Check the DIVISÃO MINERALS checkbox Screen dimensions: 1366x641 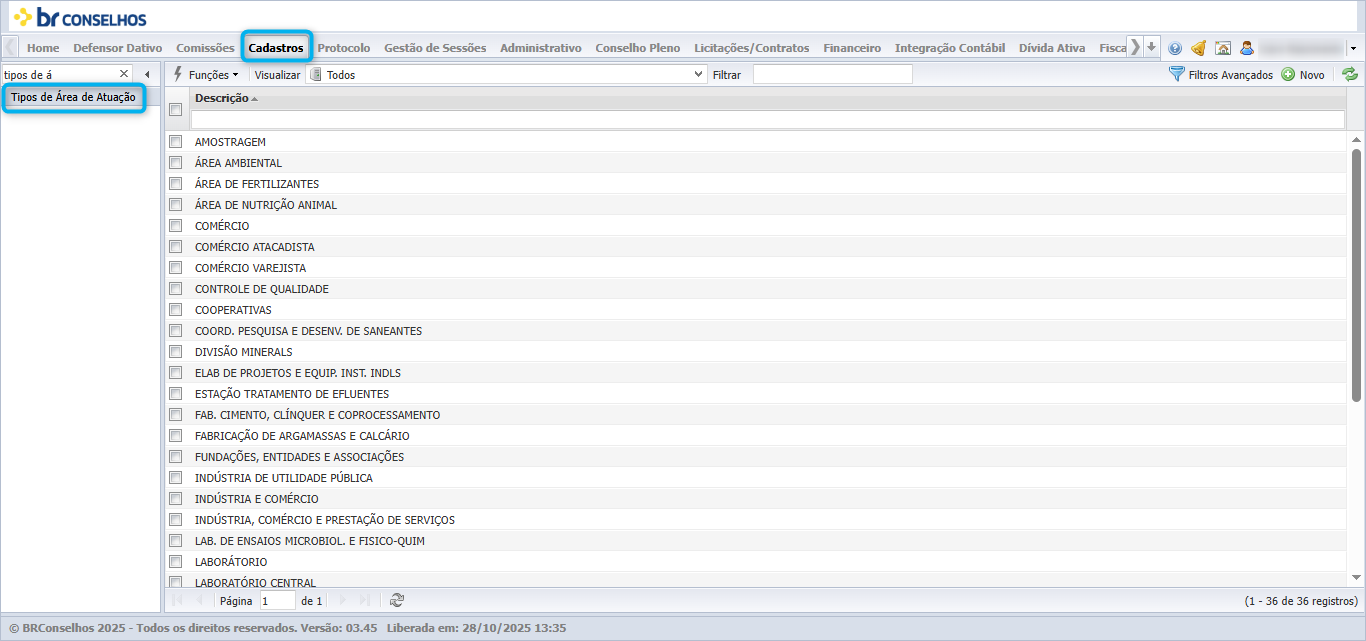click(x=176, y=352)
